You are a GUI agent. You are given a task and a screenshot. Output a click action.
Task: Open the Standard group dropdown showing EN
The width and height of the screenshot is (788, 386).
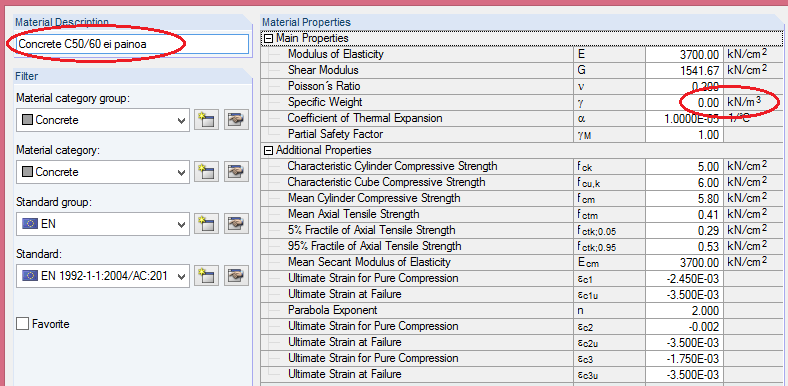pyautogui.click(x=103, y=224)
